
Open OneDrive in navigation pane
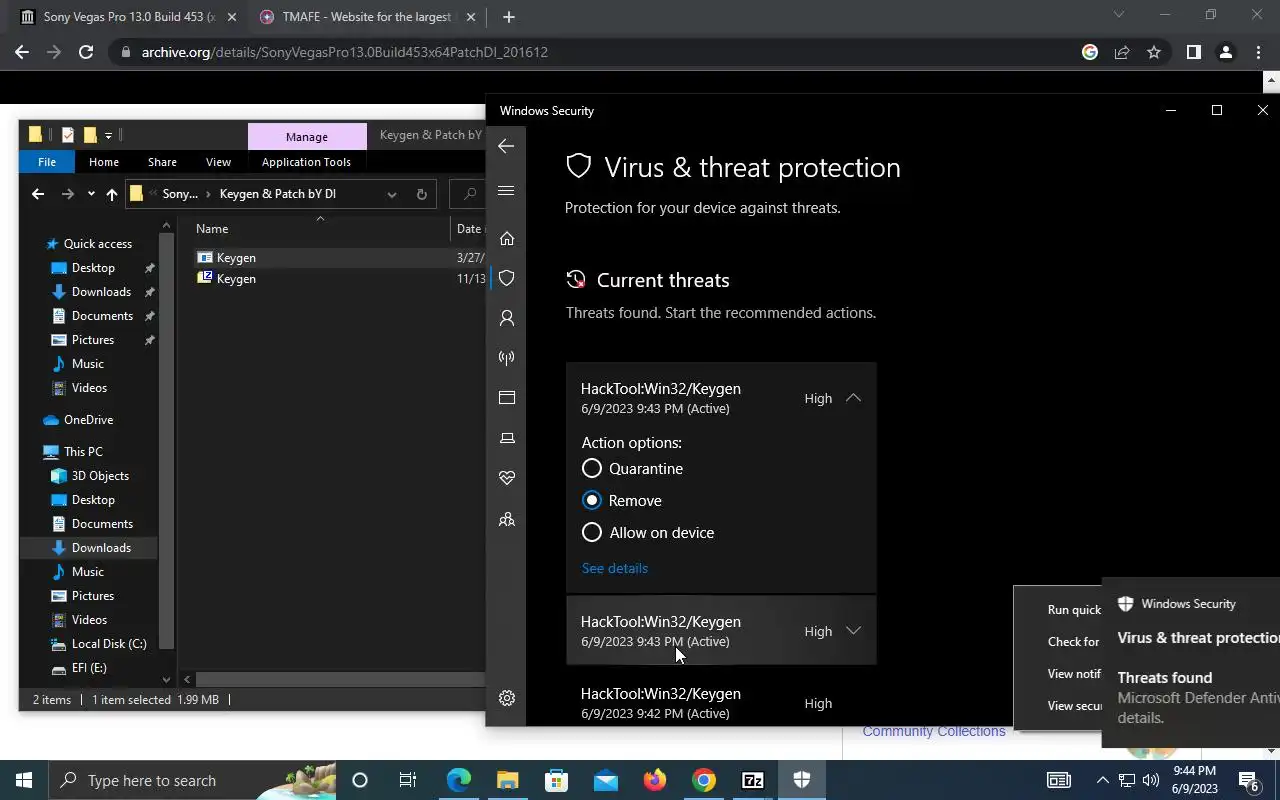pos(88,420)
